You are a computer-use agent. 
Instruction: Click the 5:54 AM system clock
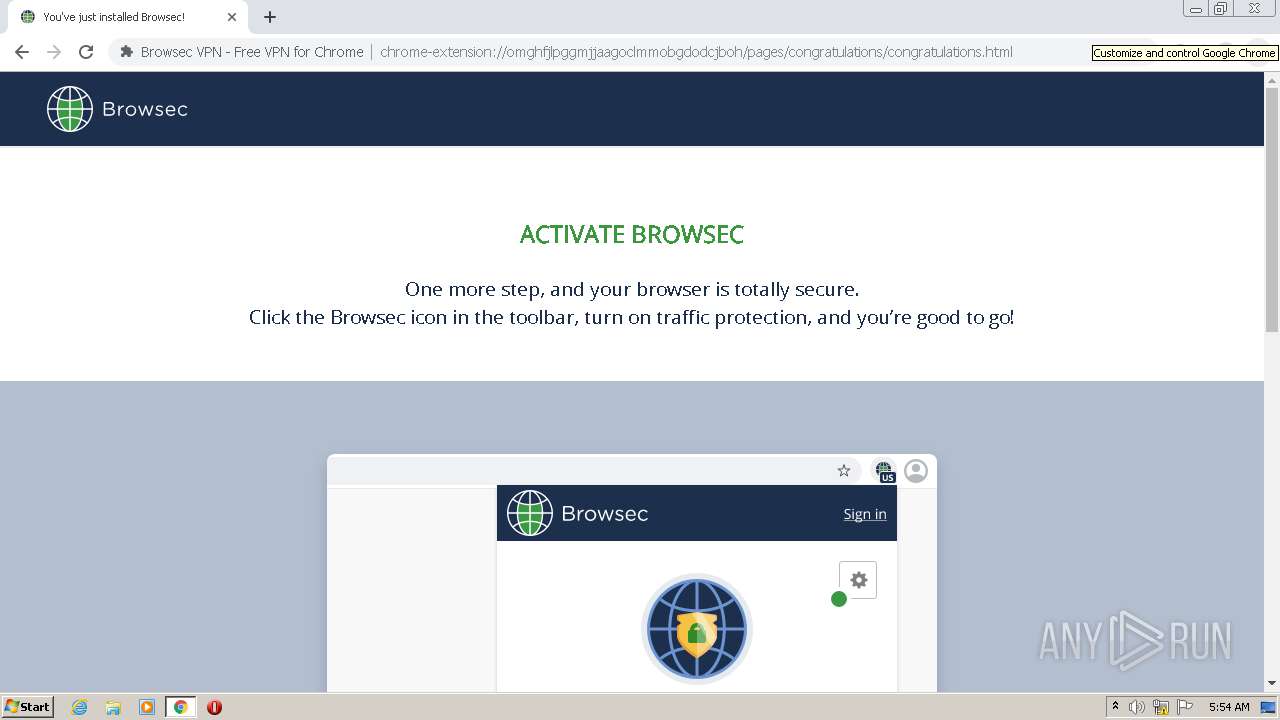click(1229, 707)
